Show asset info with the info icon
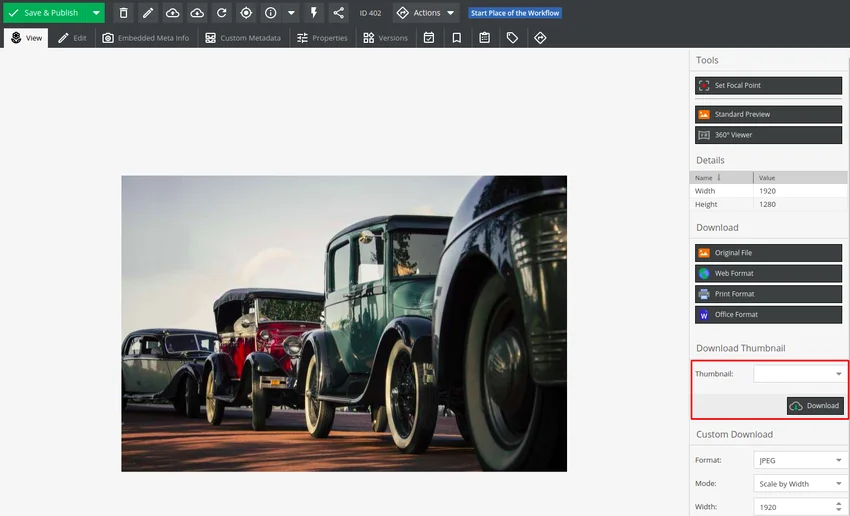850x516 pixels. click(271, 12)
